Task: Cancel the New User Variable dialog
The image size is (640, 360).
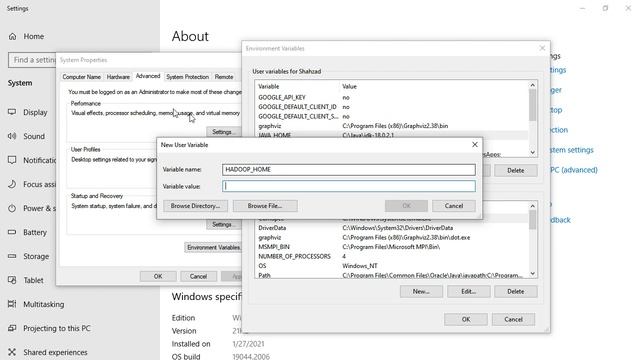Action: 453,206
